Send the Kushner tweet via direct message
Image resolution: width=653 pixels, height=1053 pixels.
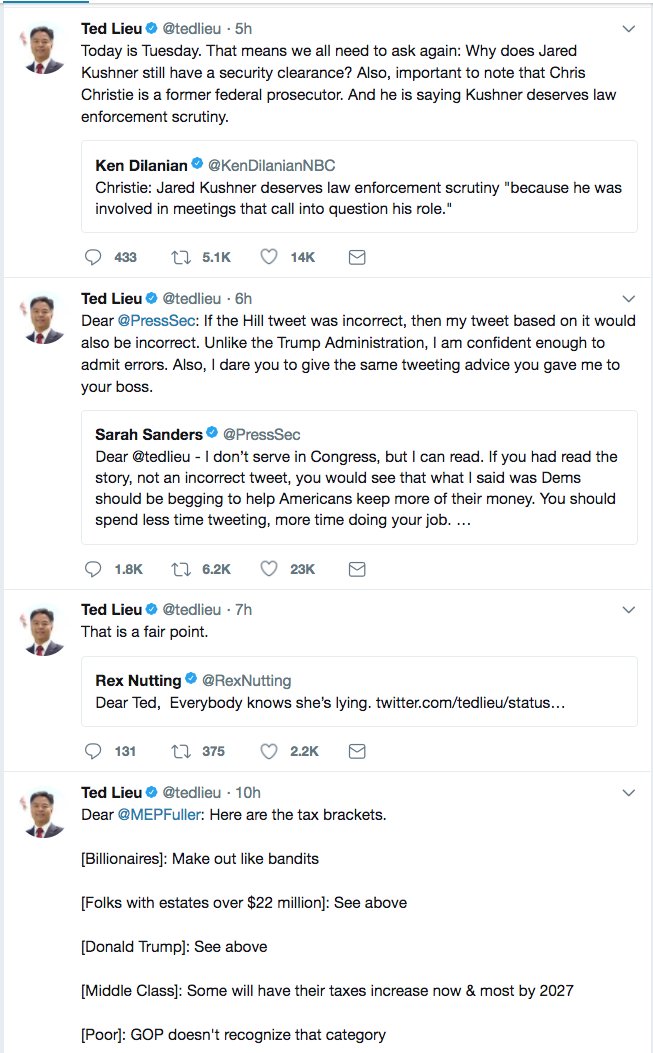click(x=356, y=257)
